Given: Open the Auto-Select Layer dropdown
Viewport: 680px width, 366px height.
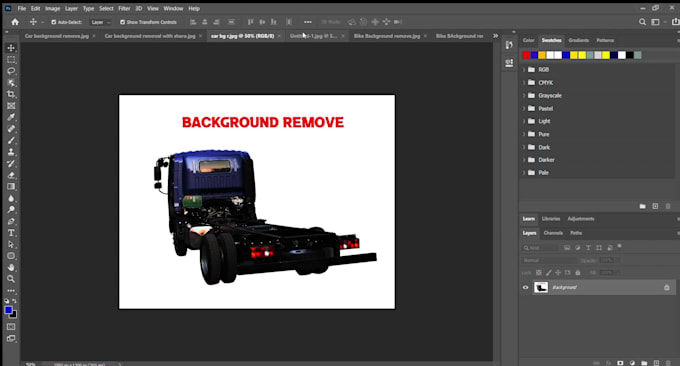Looking at the screenshot, I should point(101,22).
